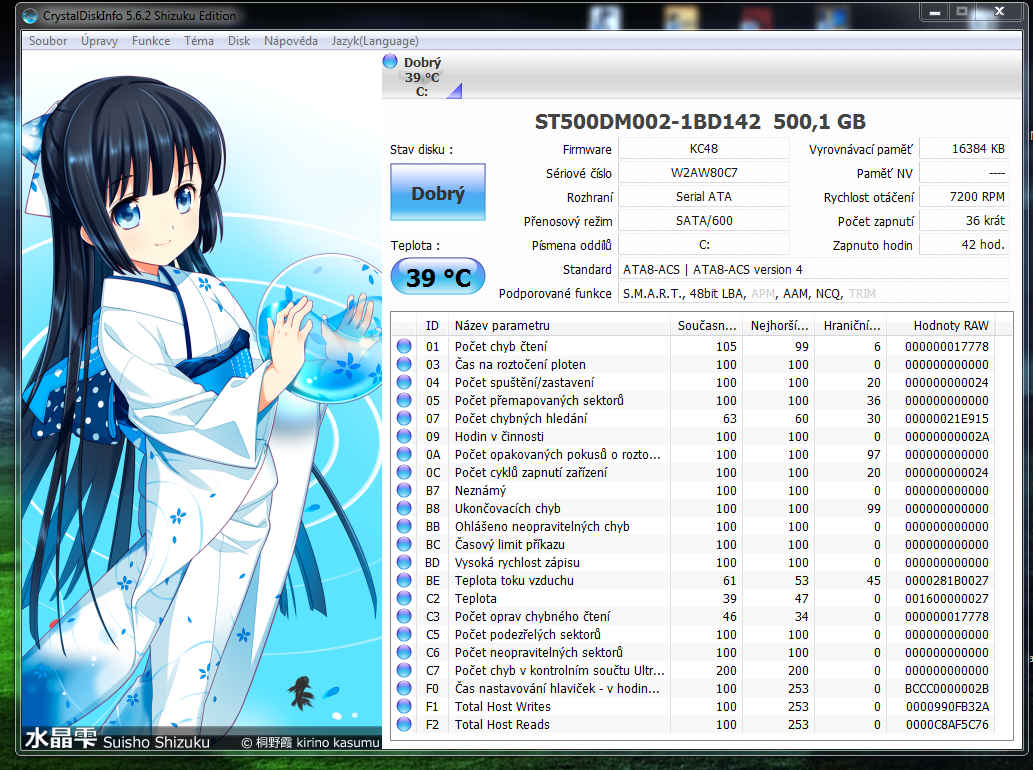
Task: Click the Dobrý disk status button
Action: tap(438, 192)
